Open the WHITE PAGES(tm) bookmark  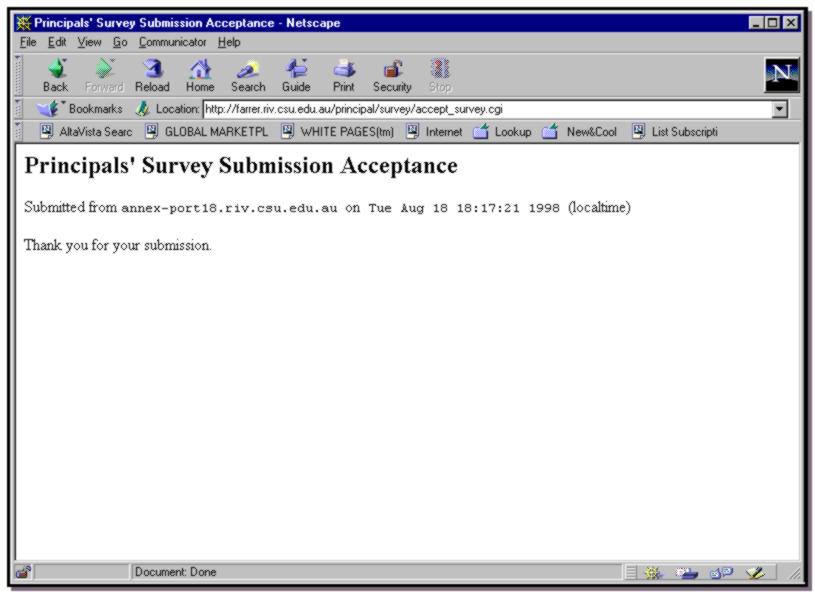338,131
